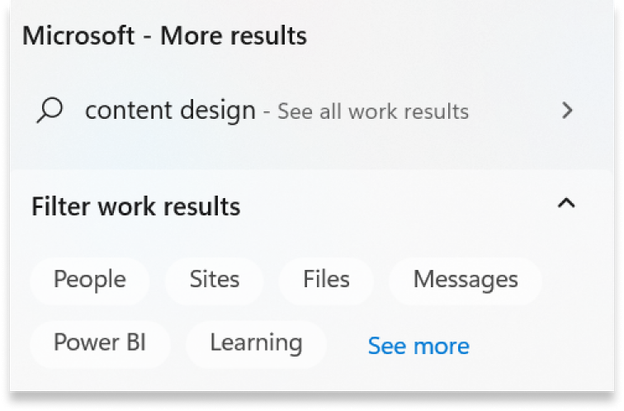
Task: Hit the upward chevron next to Filter work results
Action: click(566, 205)
